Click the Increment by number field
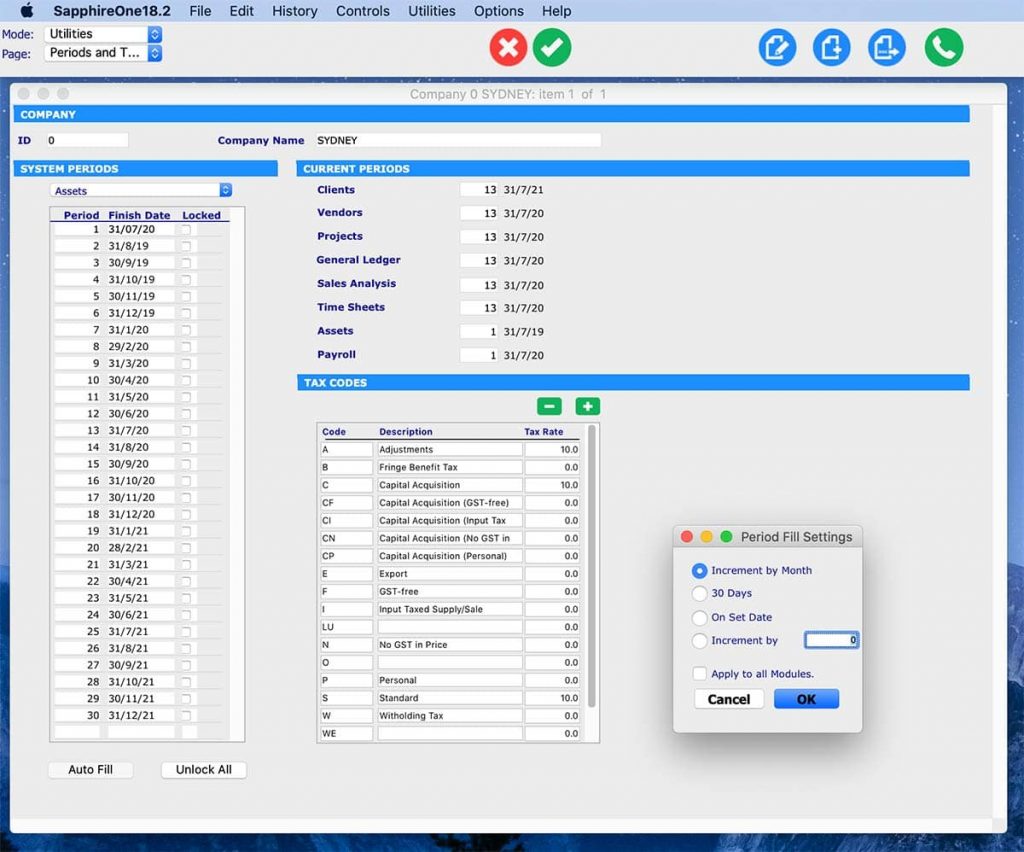 point(831,640)
